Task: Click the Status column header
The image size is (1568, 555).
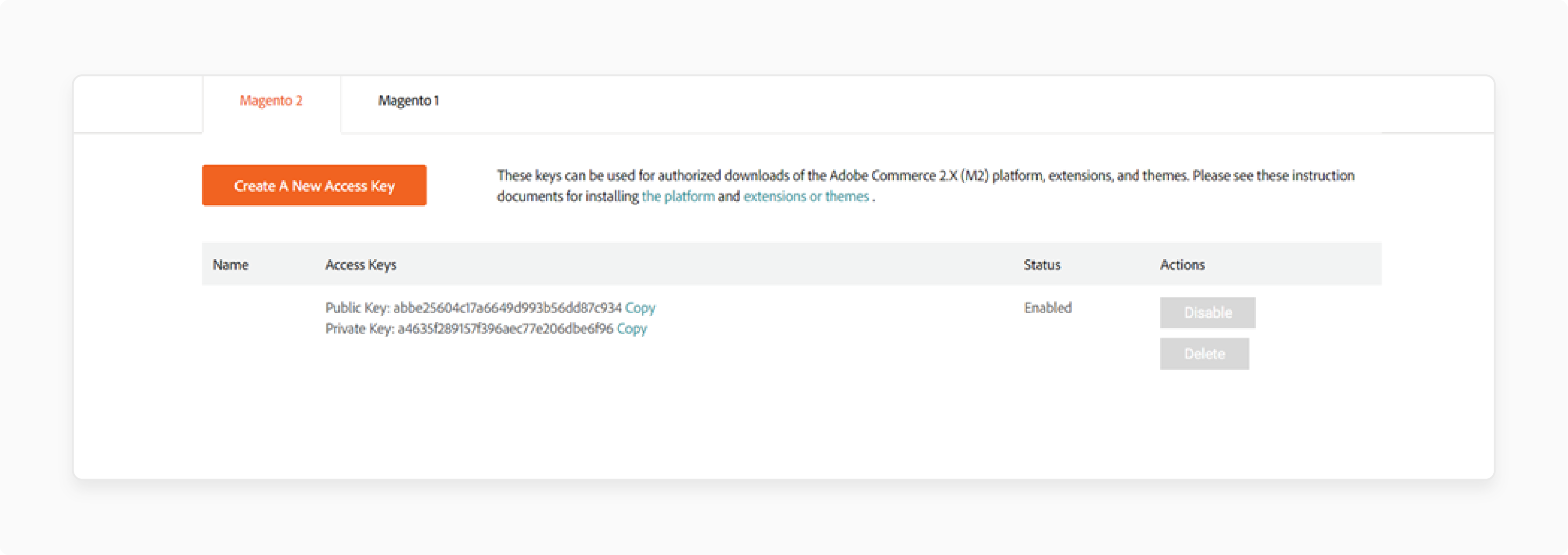Action: click(x=1042, y=264)
